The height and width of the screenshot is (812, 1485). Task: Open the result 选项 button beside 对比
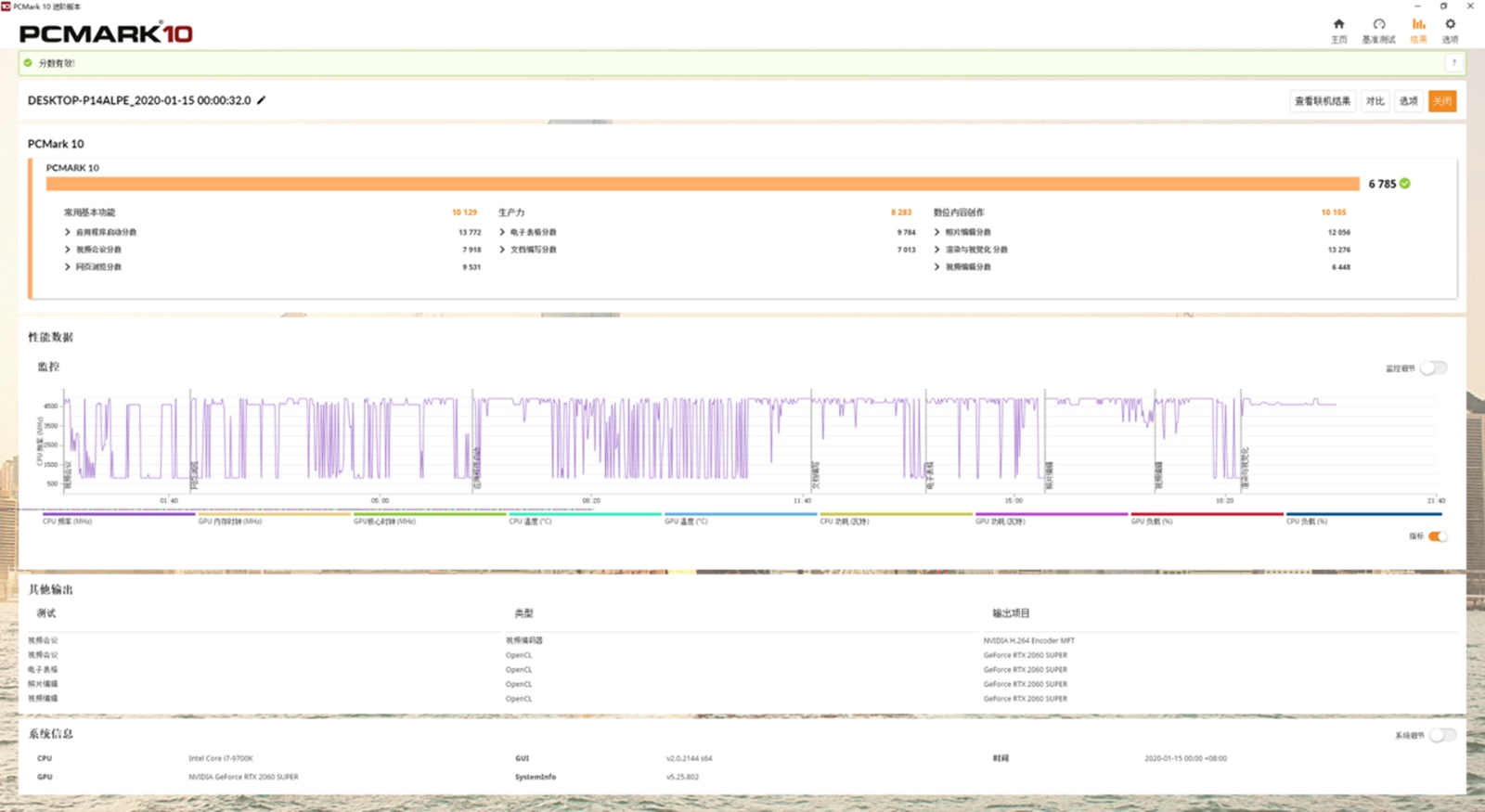[x=1408, y=101]
